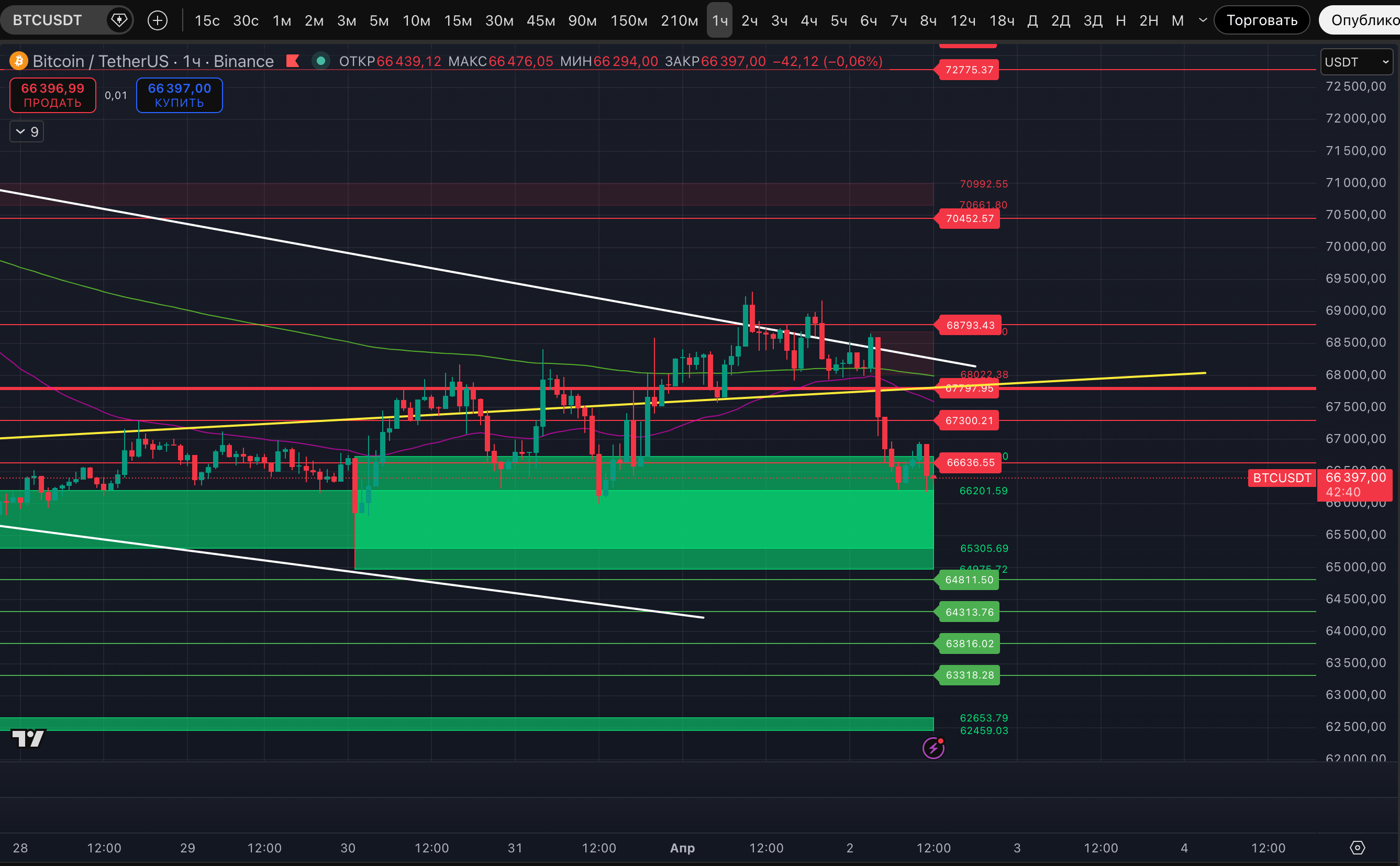Expand more timeframes chevron after M

(1203, 20)
